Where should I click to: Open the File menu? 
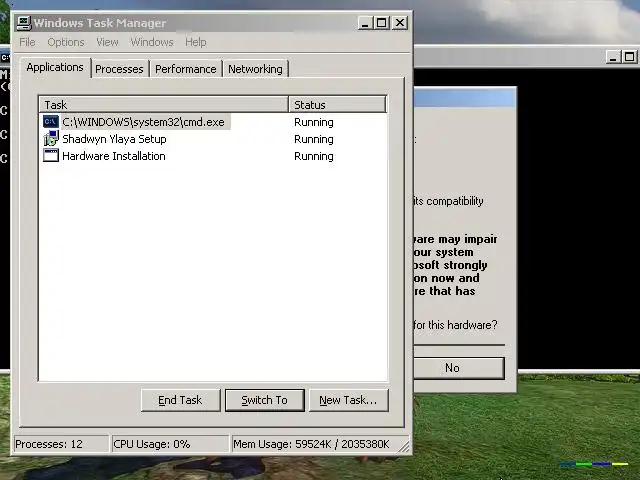(27, 42)
